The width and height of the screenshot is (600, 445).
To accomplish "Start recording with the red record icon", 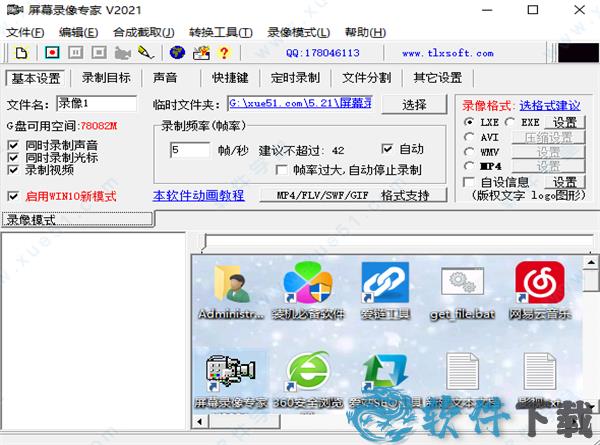I will [52, 52].
